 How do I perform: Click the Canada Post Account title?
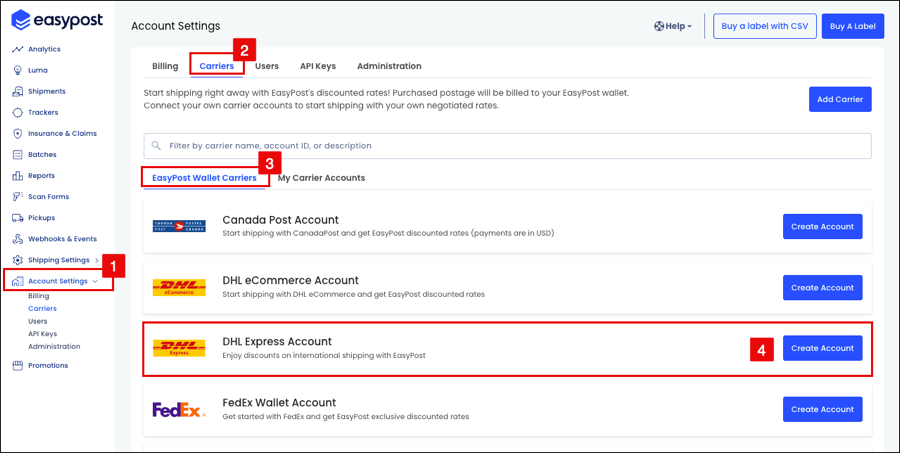281,220
